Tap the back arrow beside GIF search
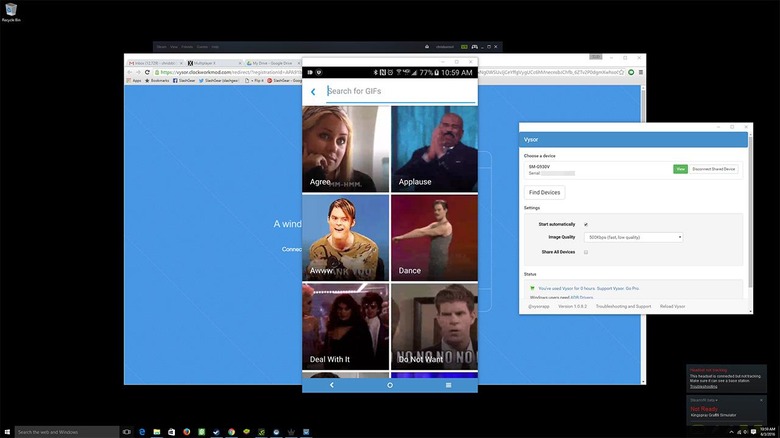The image size is (780, 438). pos(313,92)
